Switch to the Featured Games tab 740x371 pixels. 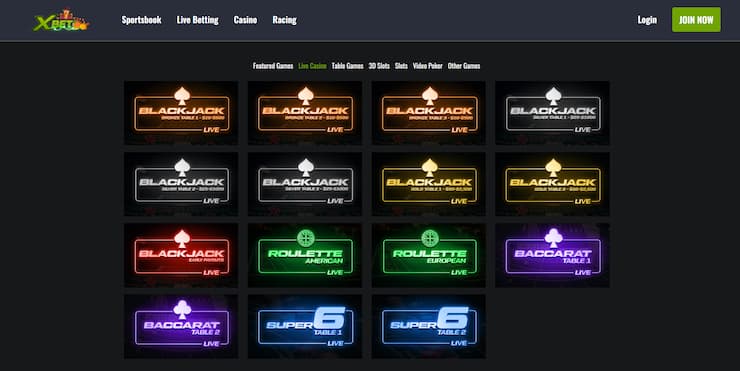[x=273, y=66]
